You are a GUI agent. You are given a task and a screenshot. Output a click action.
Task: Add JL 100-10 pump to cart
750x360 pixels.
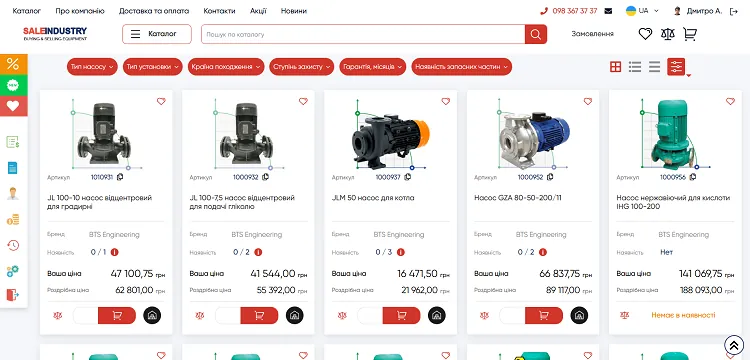[x=117, y=316]
